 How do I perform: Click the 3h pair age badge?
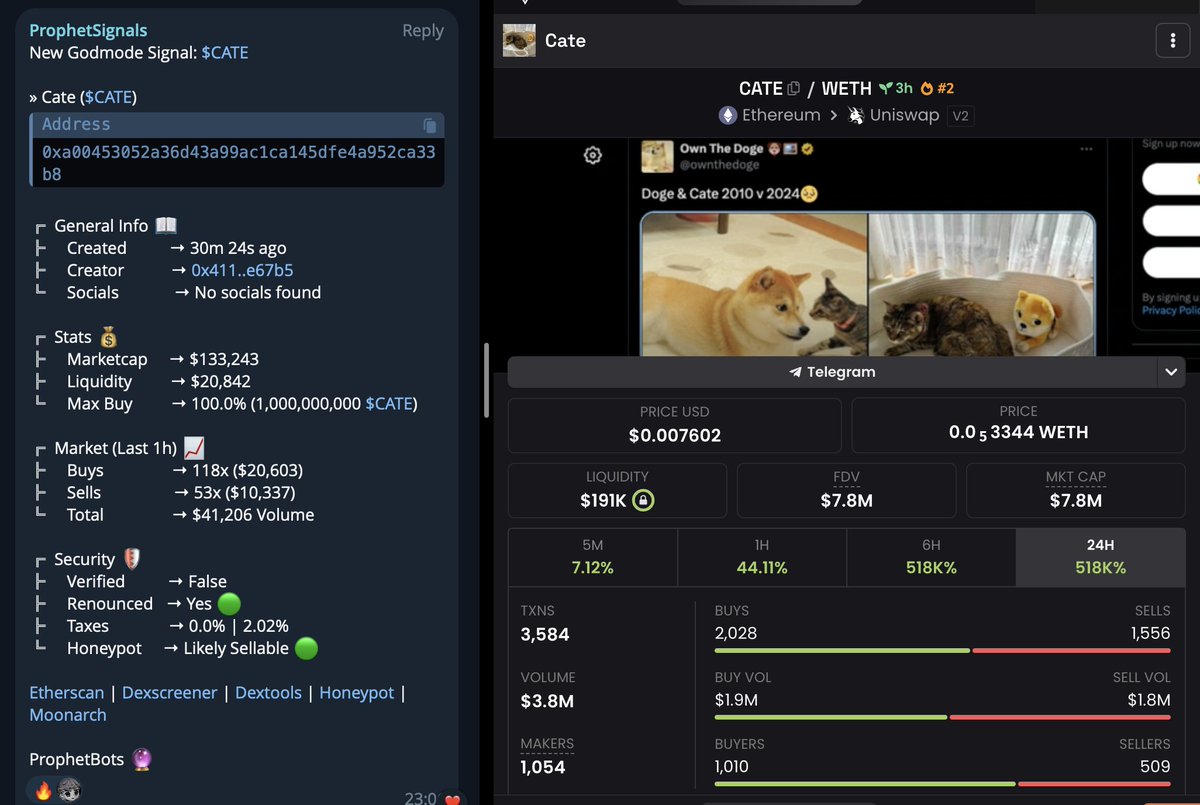(x=896, y=88)
